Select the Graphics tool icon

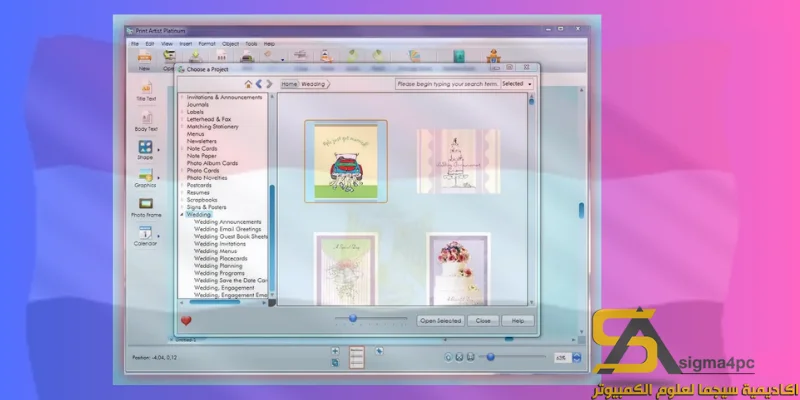[145, 175]
